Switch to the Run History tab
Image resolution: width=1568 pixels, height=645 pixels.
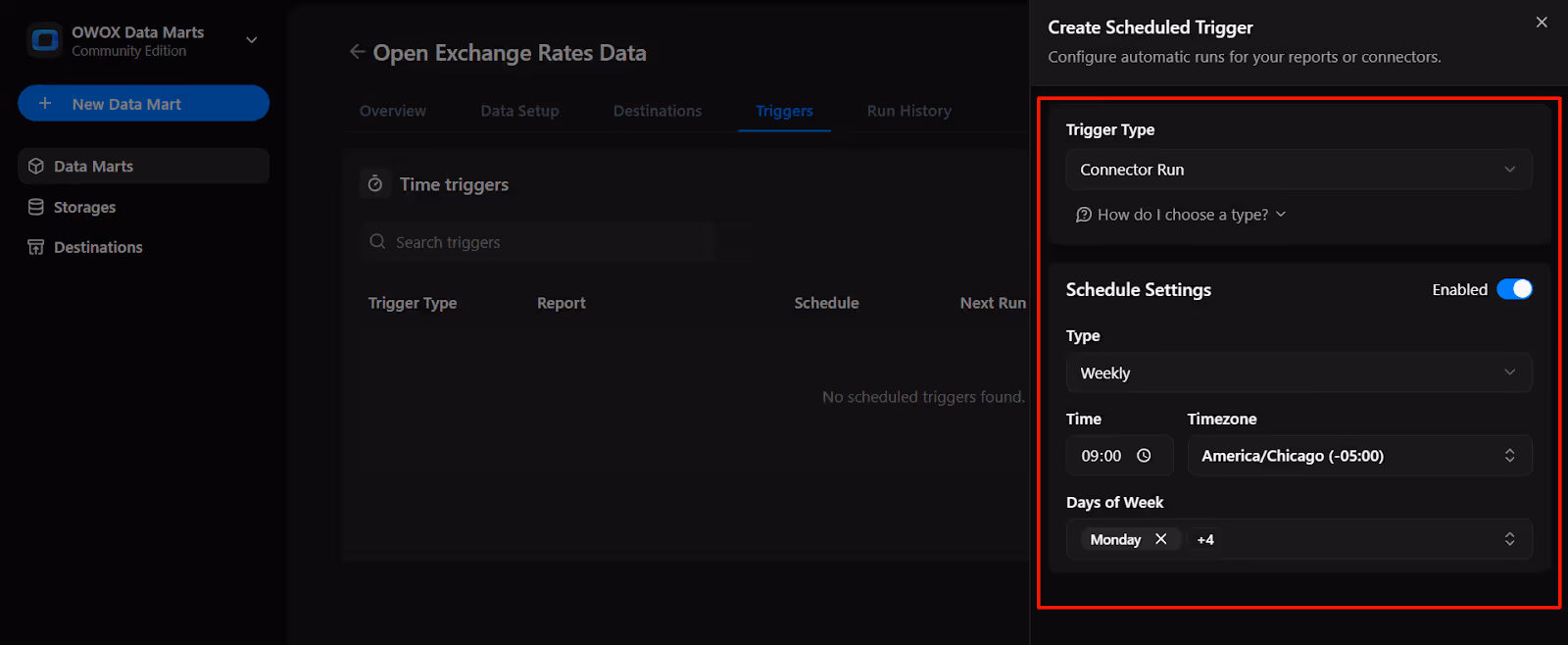[909, 111]
